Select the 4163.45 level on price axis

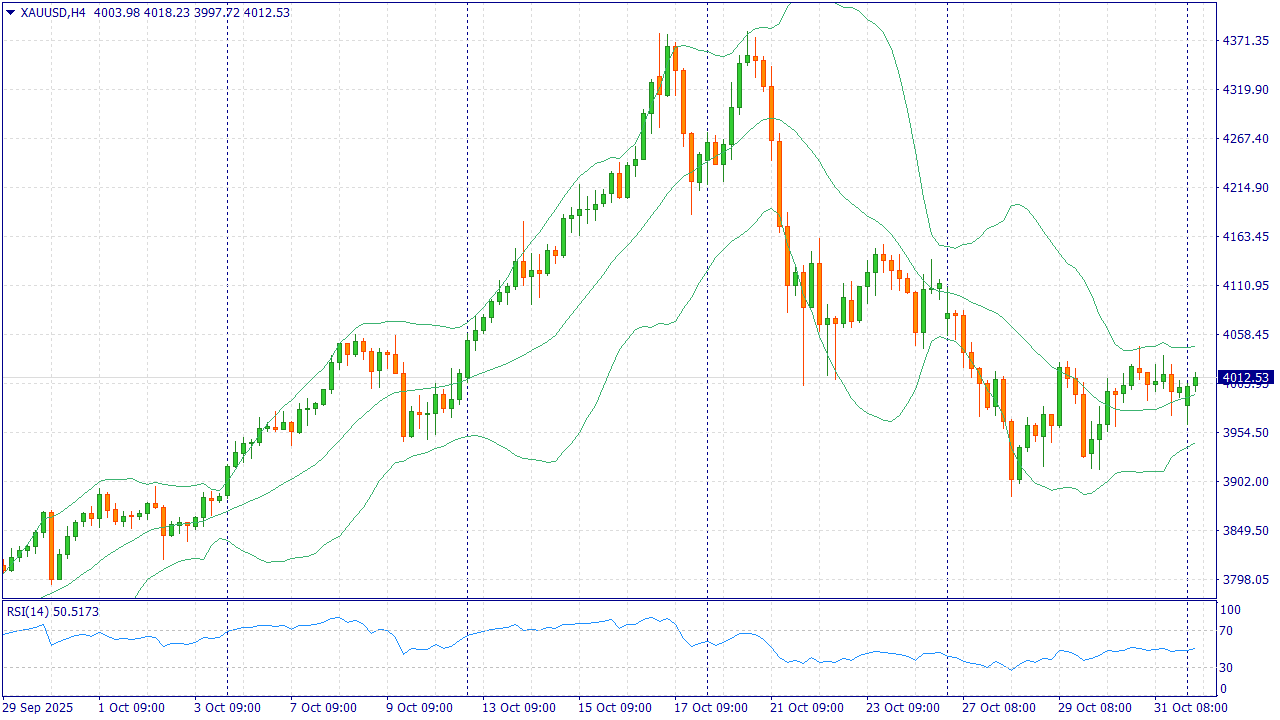[x=1245, y=237]
